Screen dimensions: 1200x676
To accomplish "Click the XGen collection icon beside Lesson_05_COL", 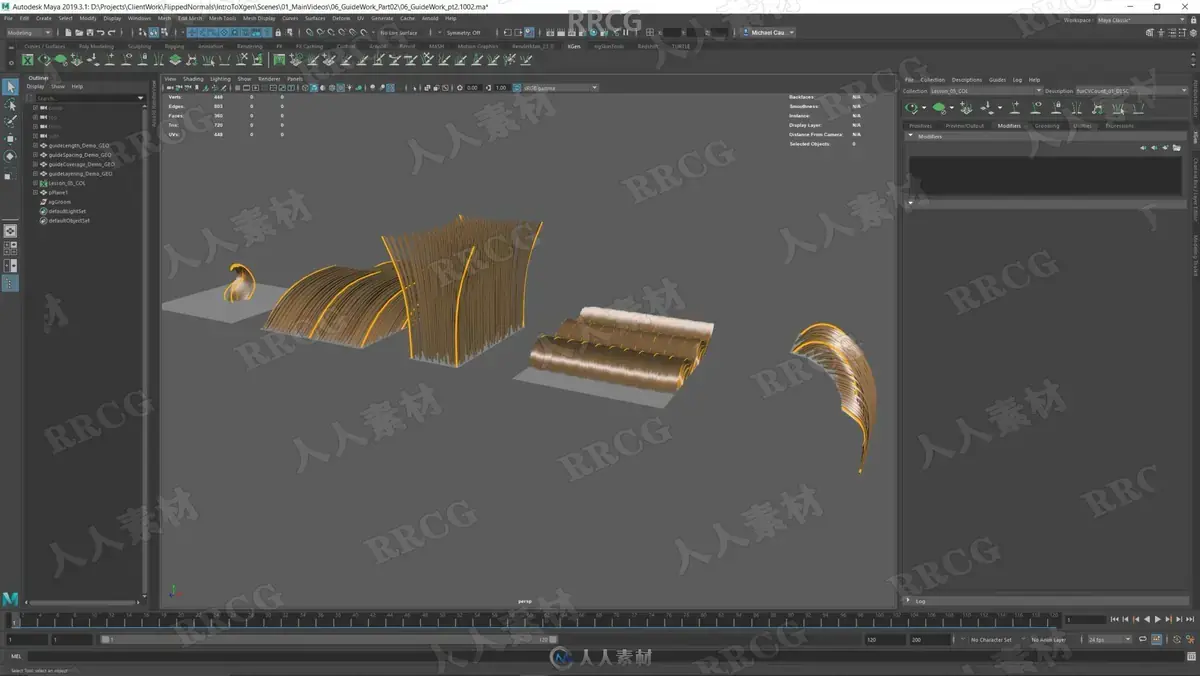I will coord(43,183).
